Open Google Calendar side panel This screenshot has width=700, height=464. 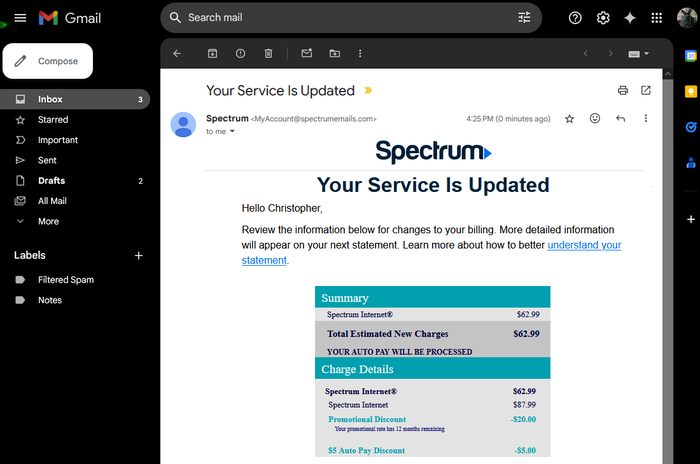691,56
